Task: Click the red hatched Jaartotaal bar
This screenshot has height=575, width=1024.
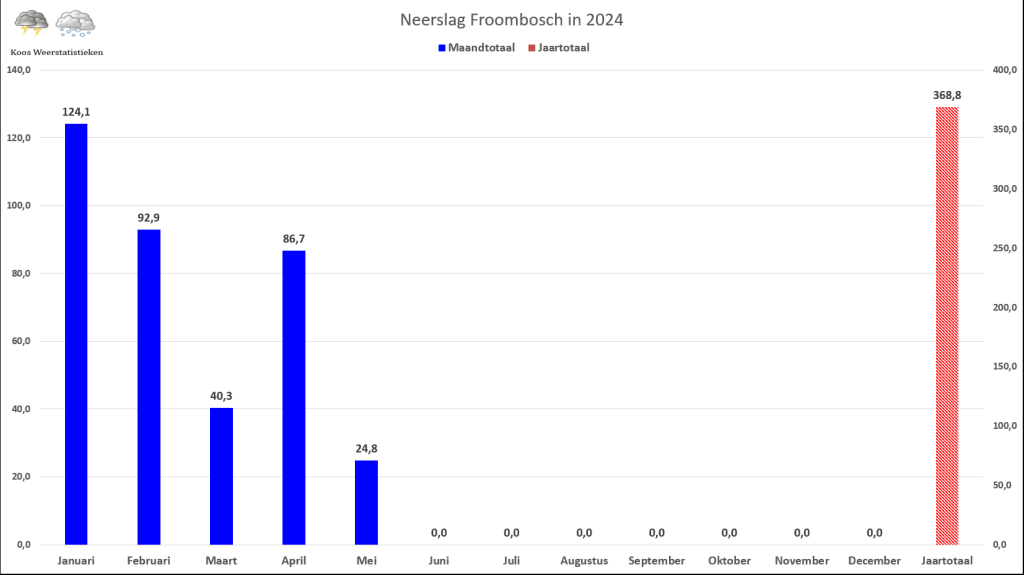Action: pyautogui.click(x=947, y=325)
